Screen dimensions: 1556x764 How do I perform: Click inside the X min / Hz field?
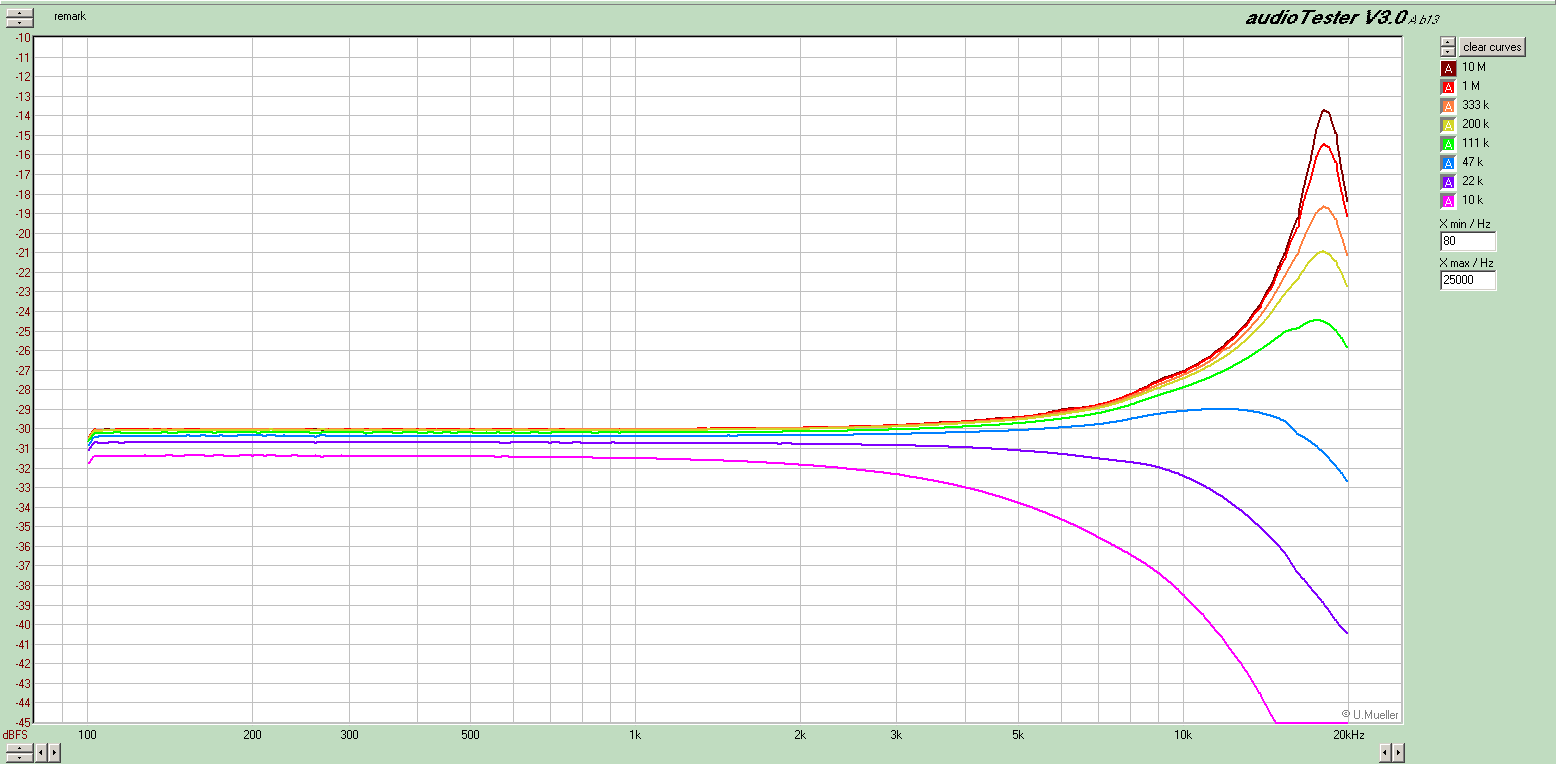[x=1468, y=240]
